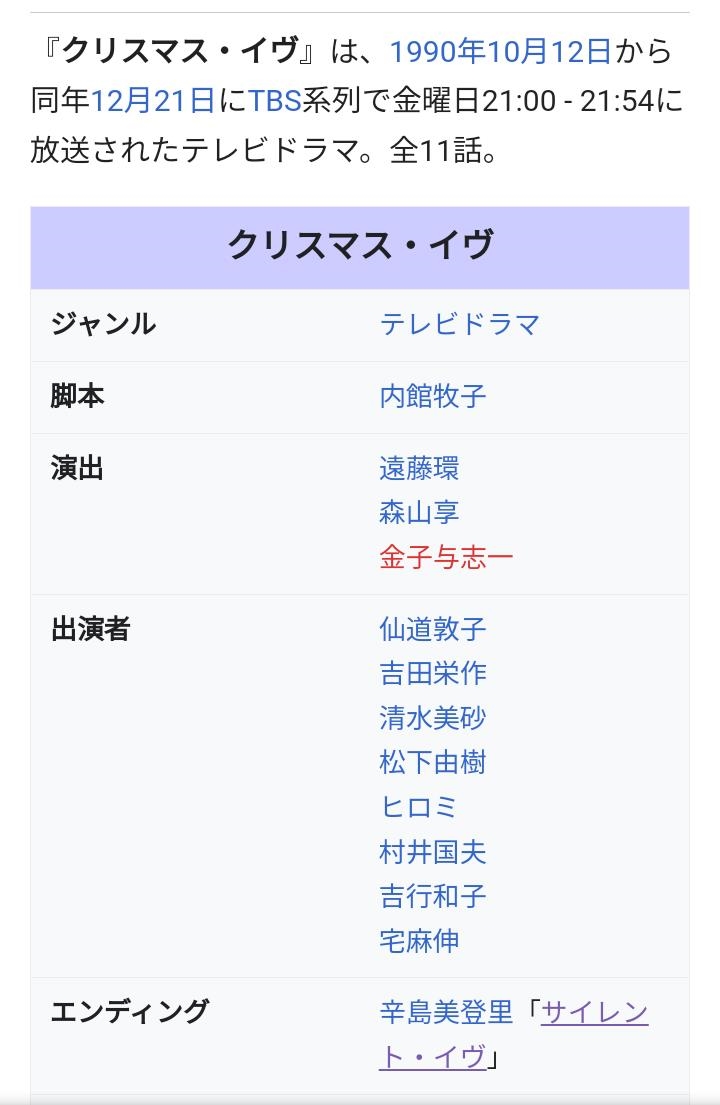The image size is (720, 1105).
Task: Open 清水美砂 cast link
Action: pyautogui.click(x=433, y=718)
